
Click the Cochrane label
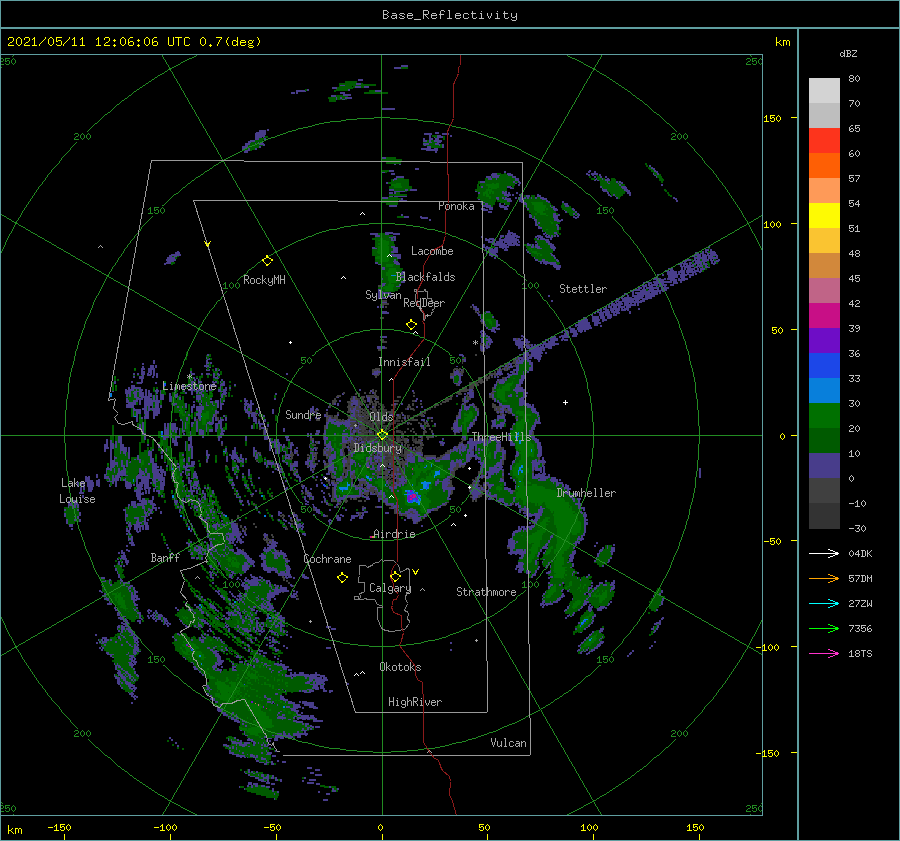point(327,559)
